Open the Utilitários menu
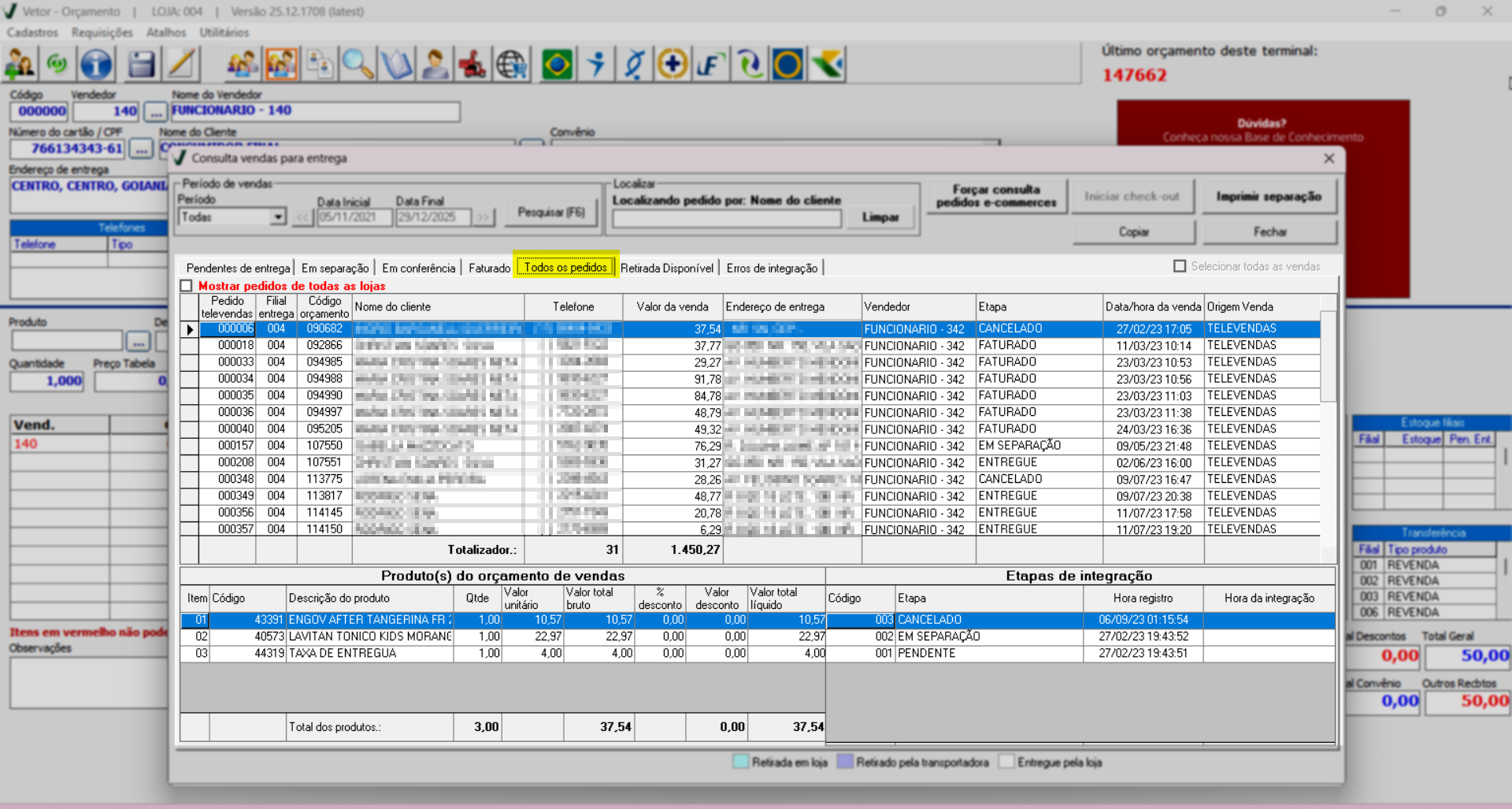The width and height of the screenshot is (1512, 809). (x=224, y=32)
